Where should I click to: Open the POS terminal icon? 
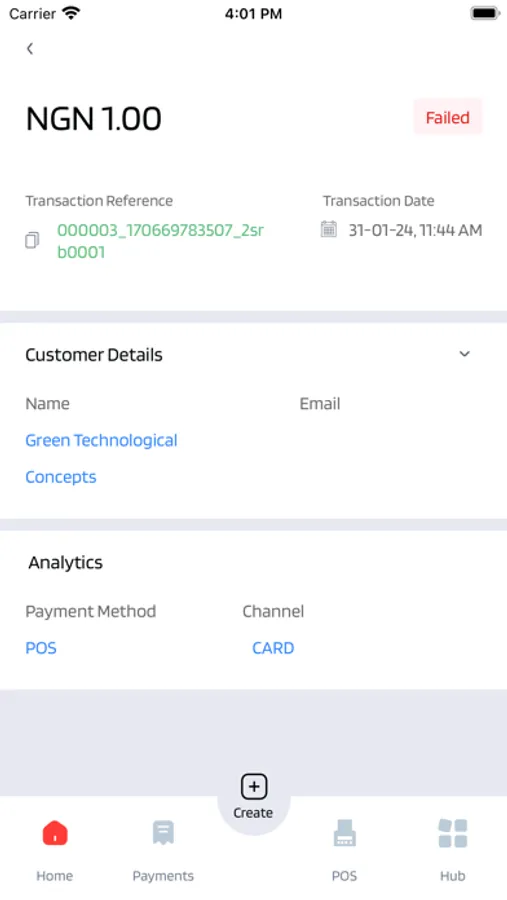(345, 833)
